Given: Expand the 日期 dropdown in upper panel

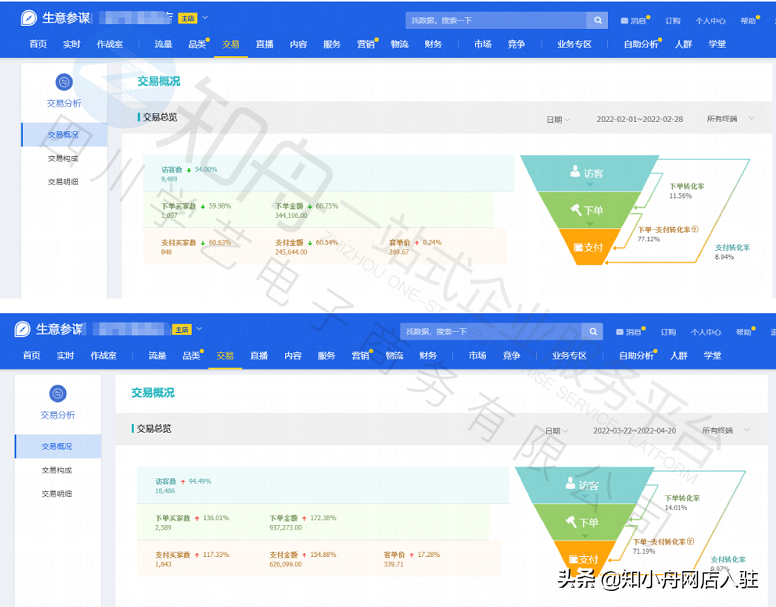Looking at the screenshot, I should 558,119.
